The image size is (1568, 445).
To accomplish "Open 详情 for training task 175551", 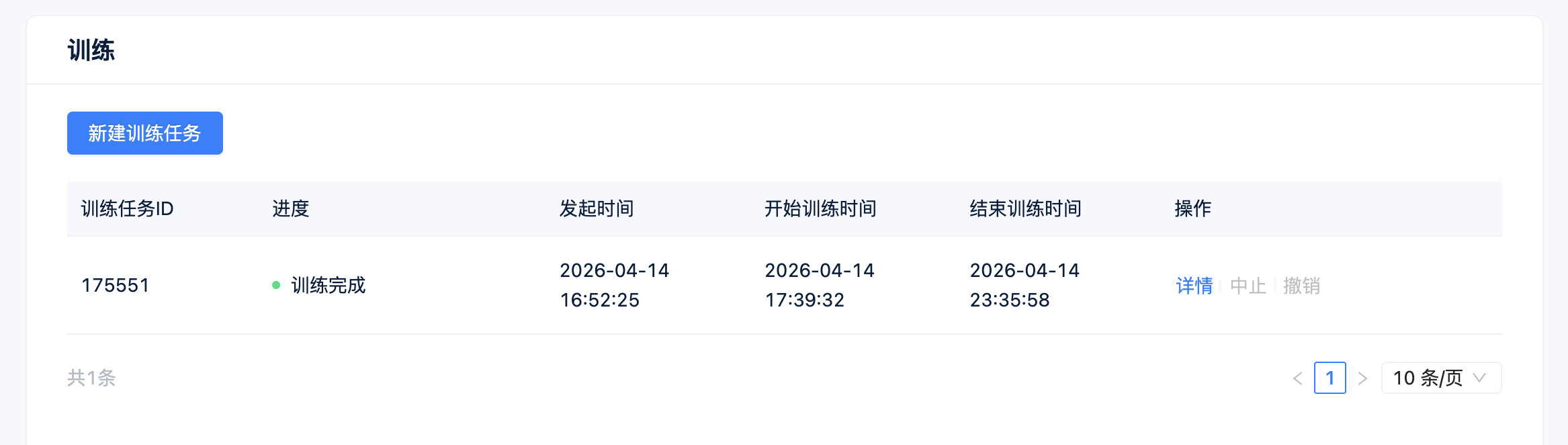I will [x=1193, y=285].
